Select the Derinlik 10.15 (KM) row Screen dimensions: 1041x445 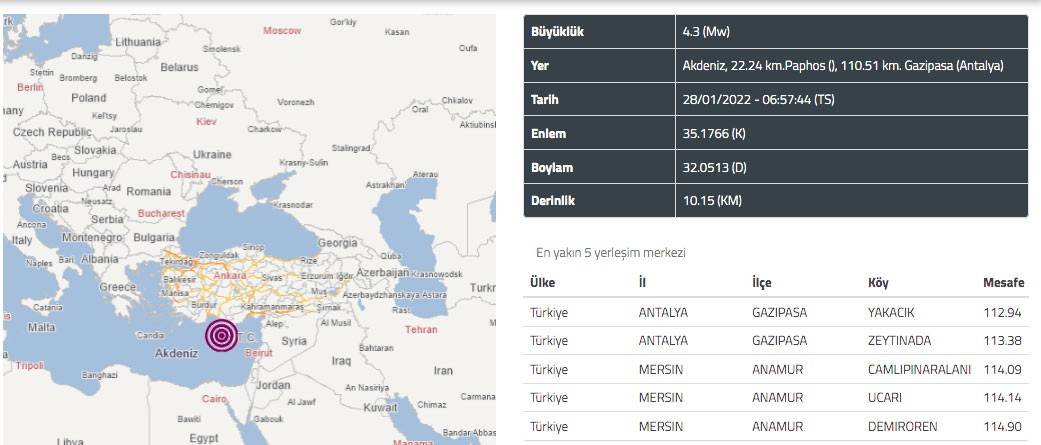[x=775, y=201]
